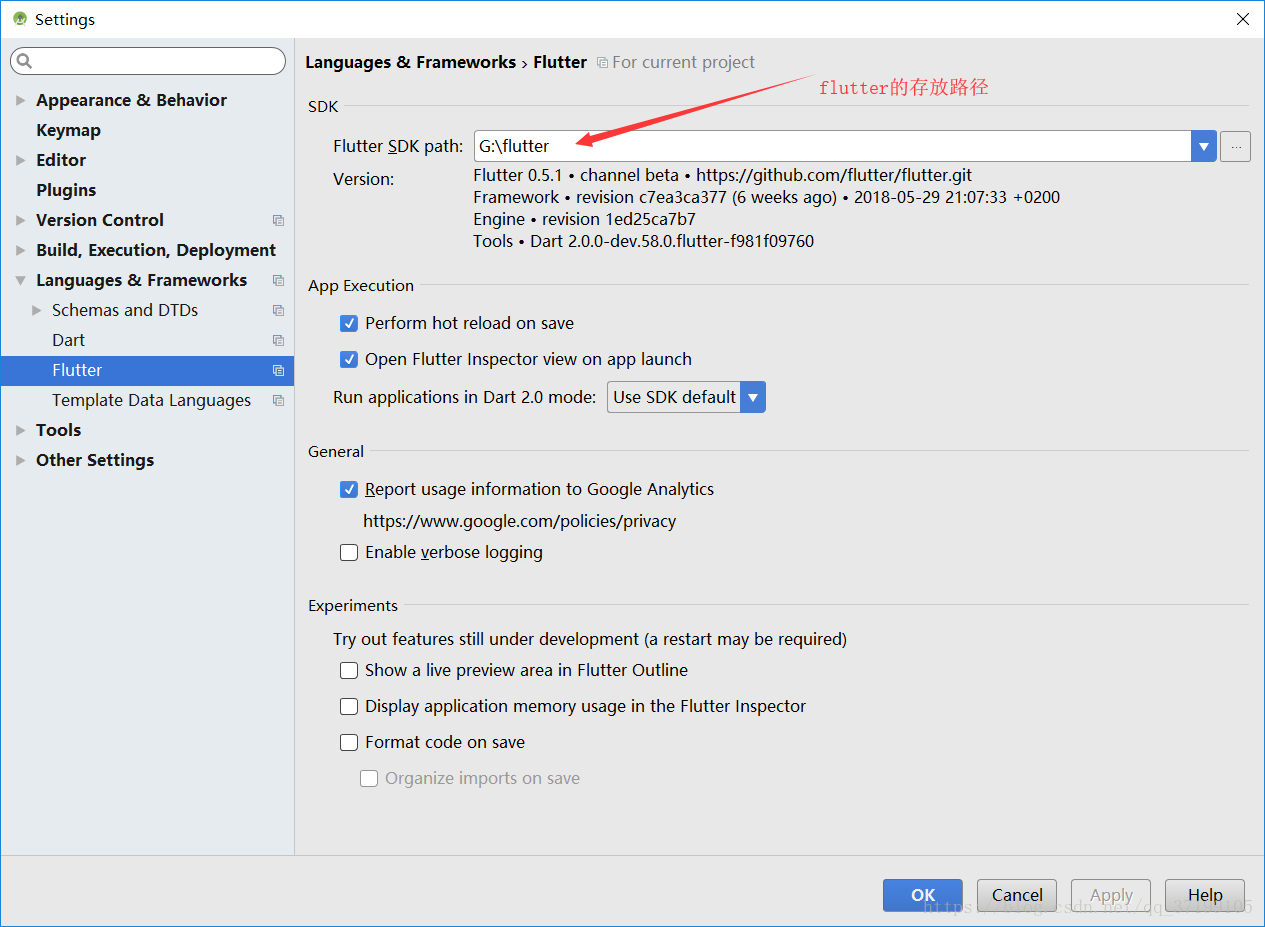Click the Flutter SDK path text field

[x=832, y=146]
